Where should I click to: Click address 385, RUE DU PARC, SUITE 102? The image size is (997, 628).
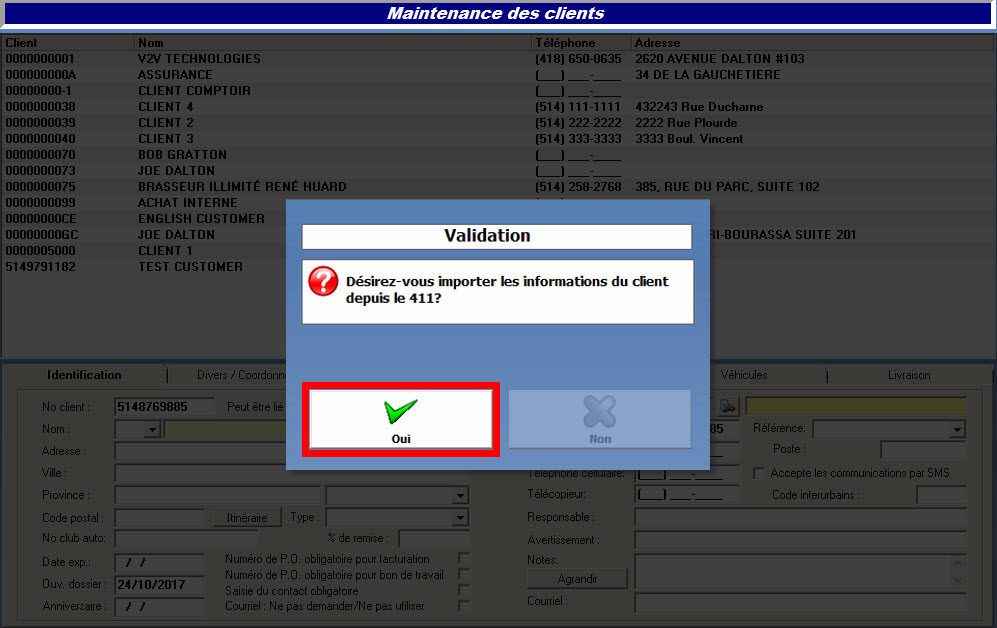pyautogui.click(x=727, y=187)
